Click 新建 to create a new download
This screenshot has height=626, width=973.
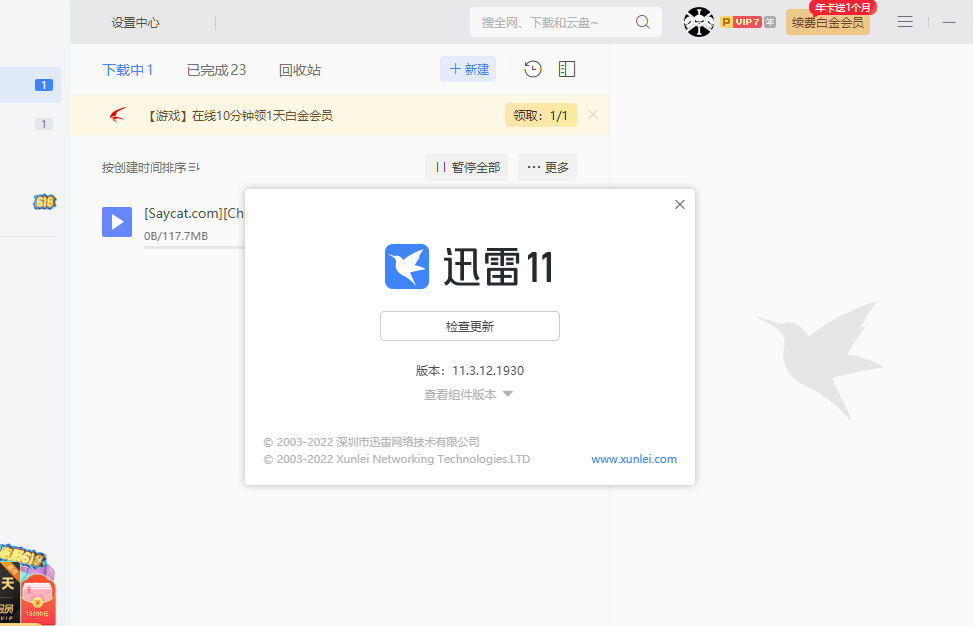(468, 69)
